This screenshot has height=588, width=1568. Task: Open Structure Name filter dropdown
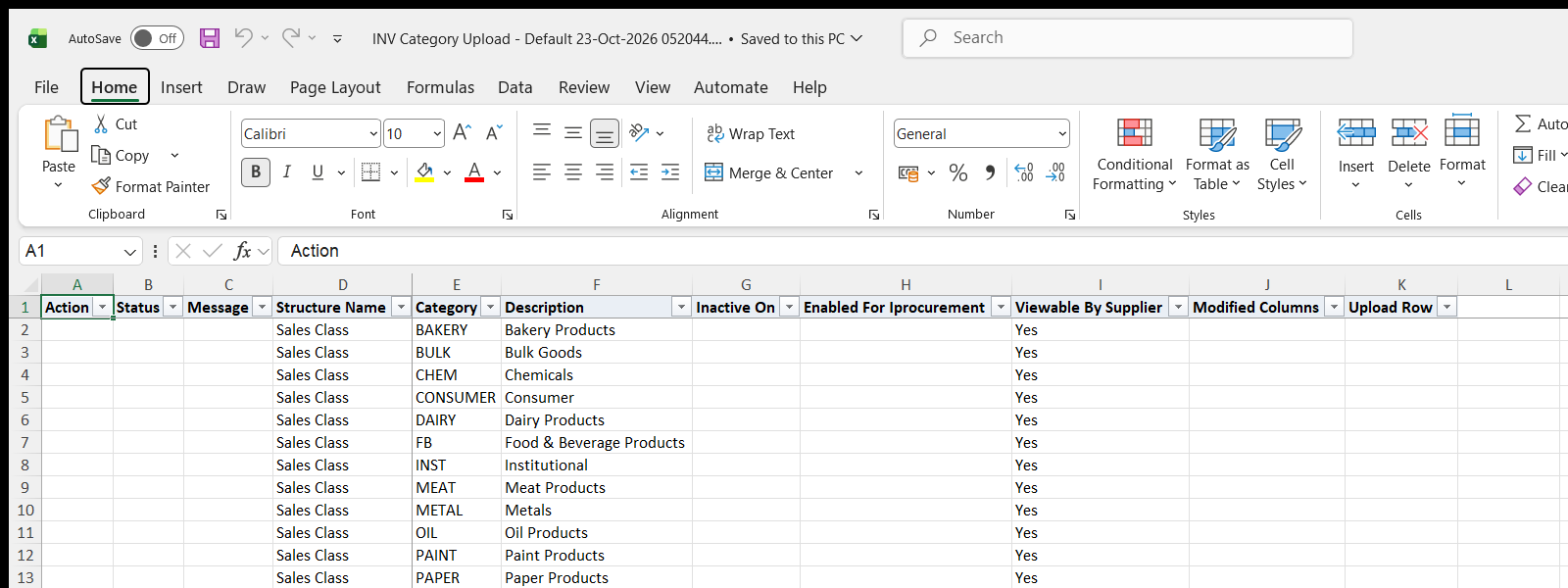click(x=401, y=307)
